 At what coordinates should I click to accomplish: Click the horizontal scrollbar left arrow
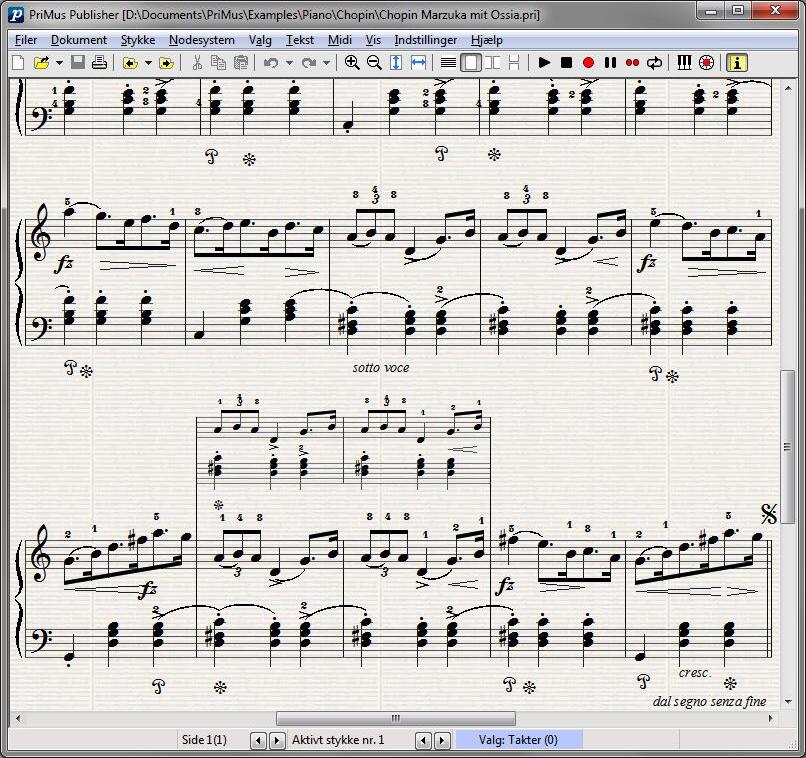[x=19, y=718]
